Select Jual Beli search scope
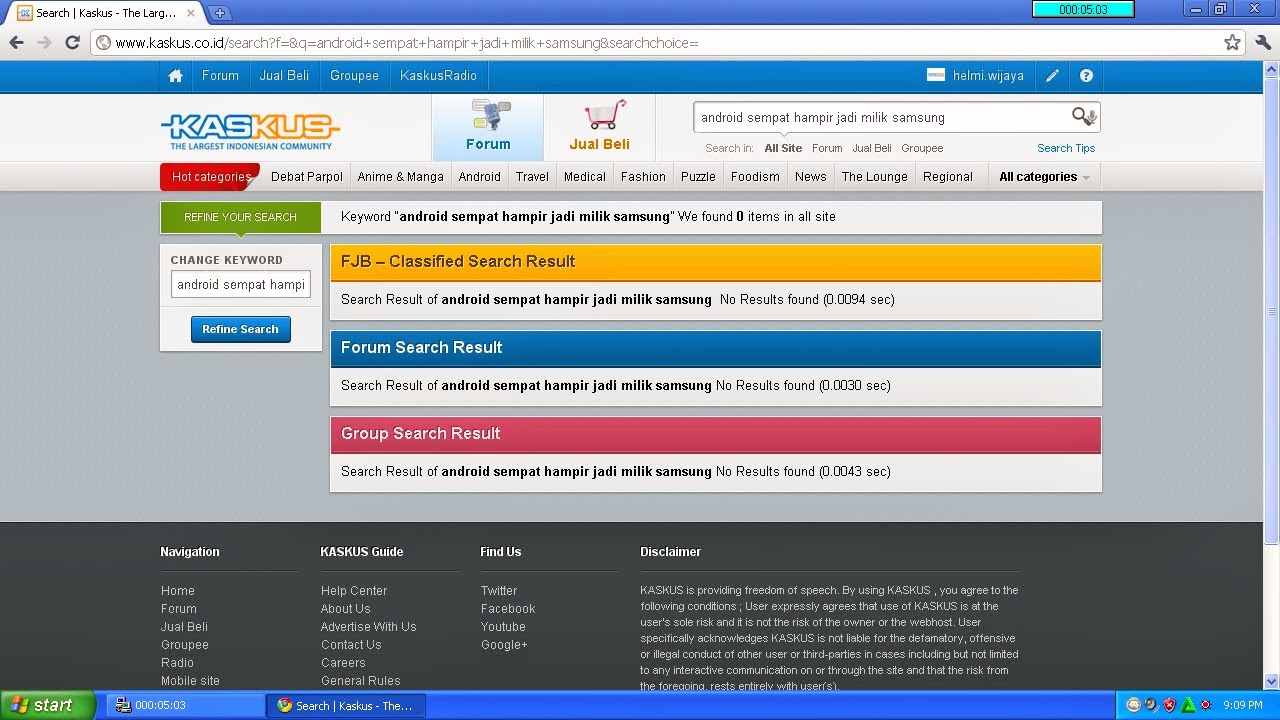The image size is (1280, 720). (872, 148)
